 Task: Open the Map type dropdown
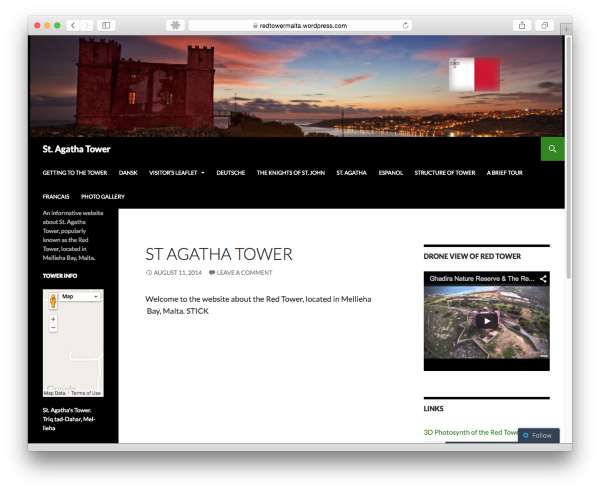point(79,297)
